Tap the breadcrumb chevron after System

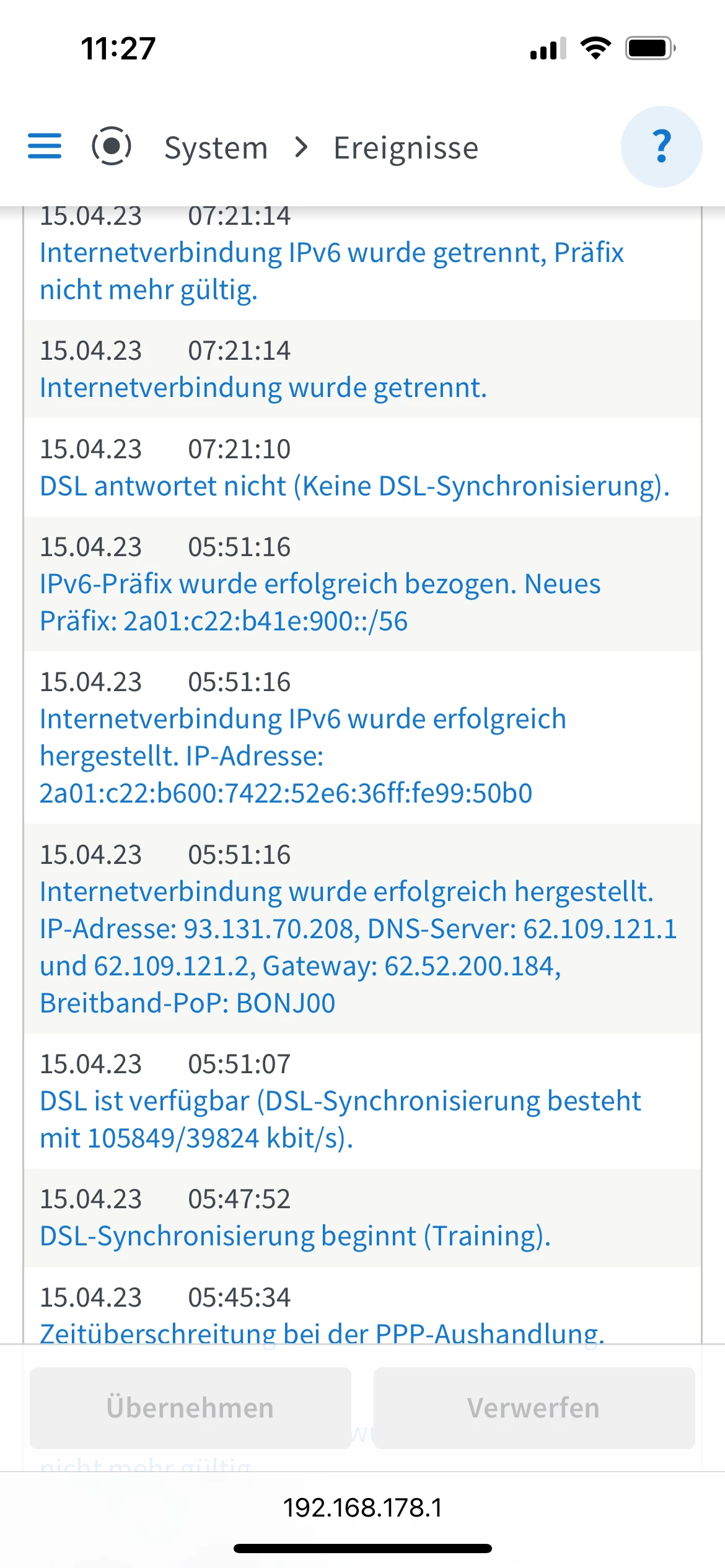(x=301, y=147)
